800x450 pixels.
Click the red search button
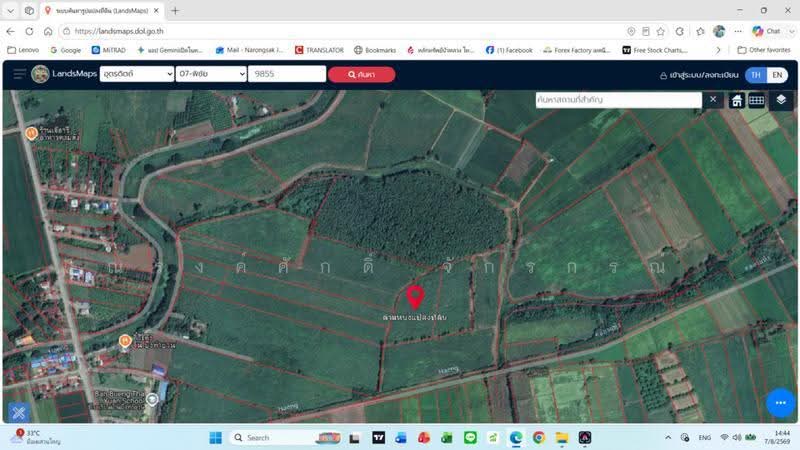tap(361, 74)
